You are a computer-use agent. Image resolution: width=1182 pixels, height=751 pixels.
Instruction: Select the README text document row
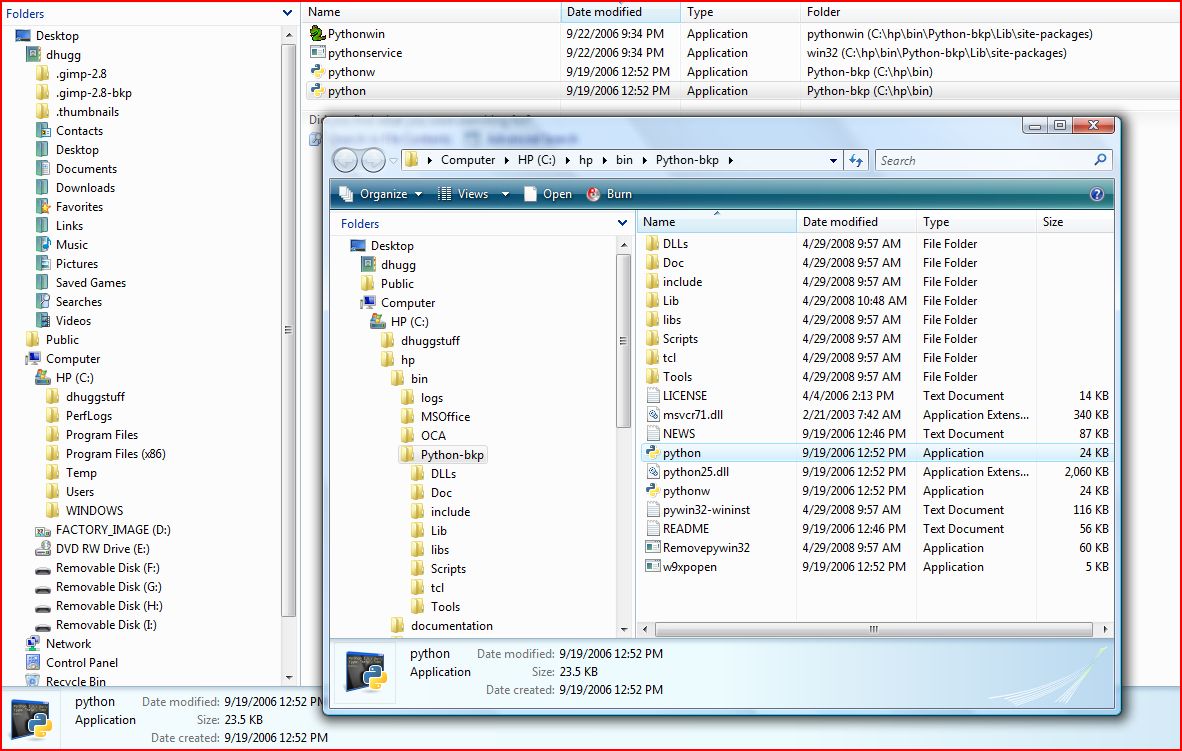pos(877,529)
